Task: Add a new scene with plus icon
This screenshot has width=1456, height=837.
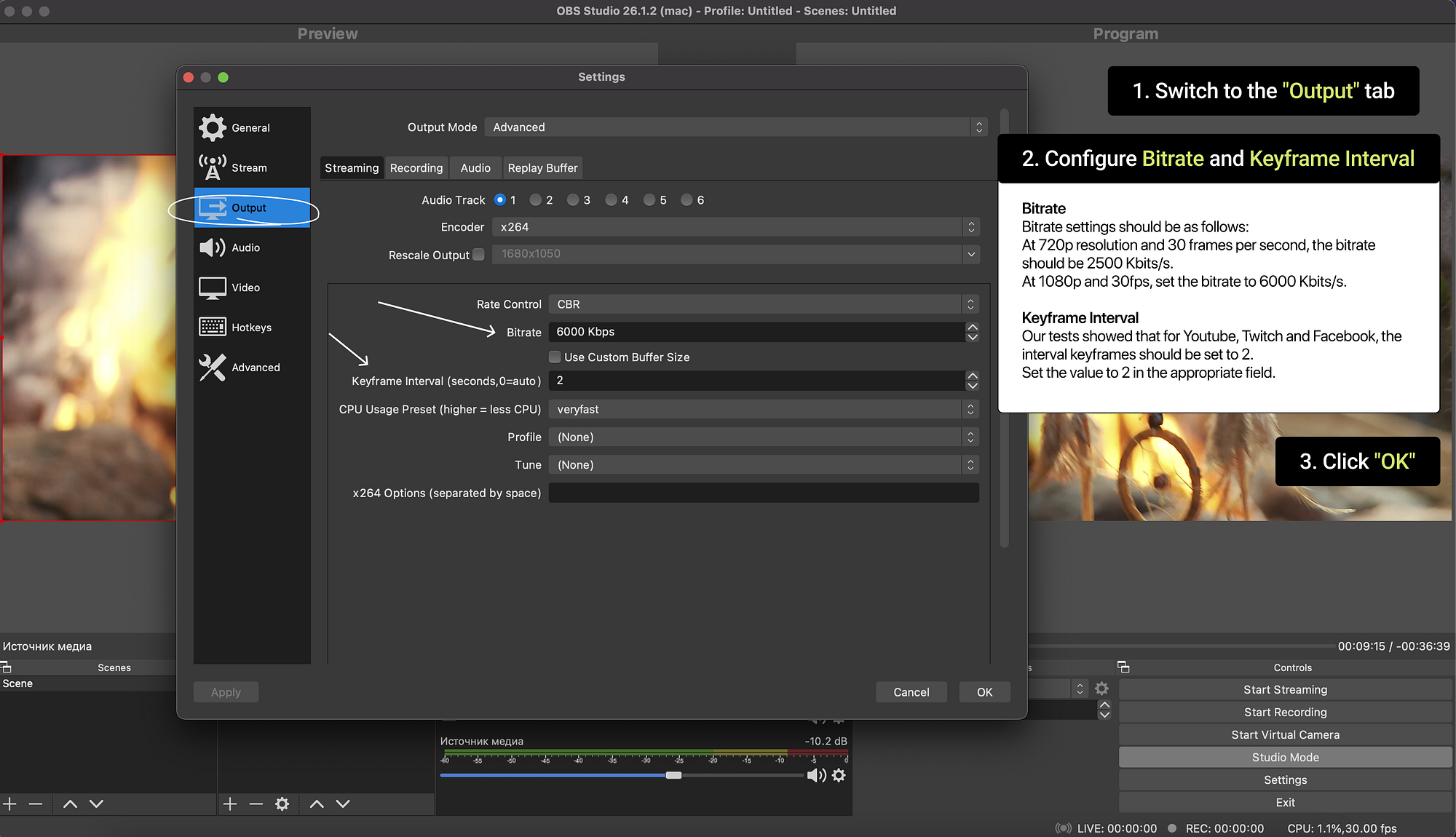Action: click(9, 804)
